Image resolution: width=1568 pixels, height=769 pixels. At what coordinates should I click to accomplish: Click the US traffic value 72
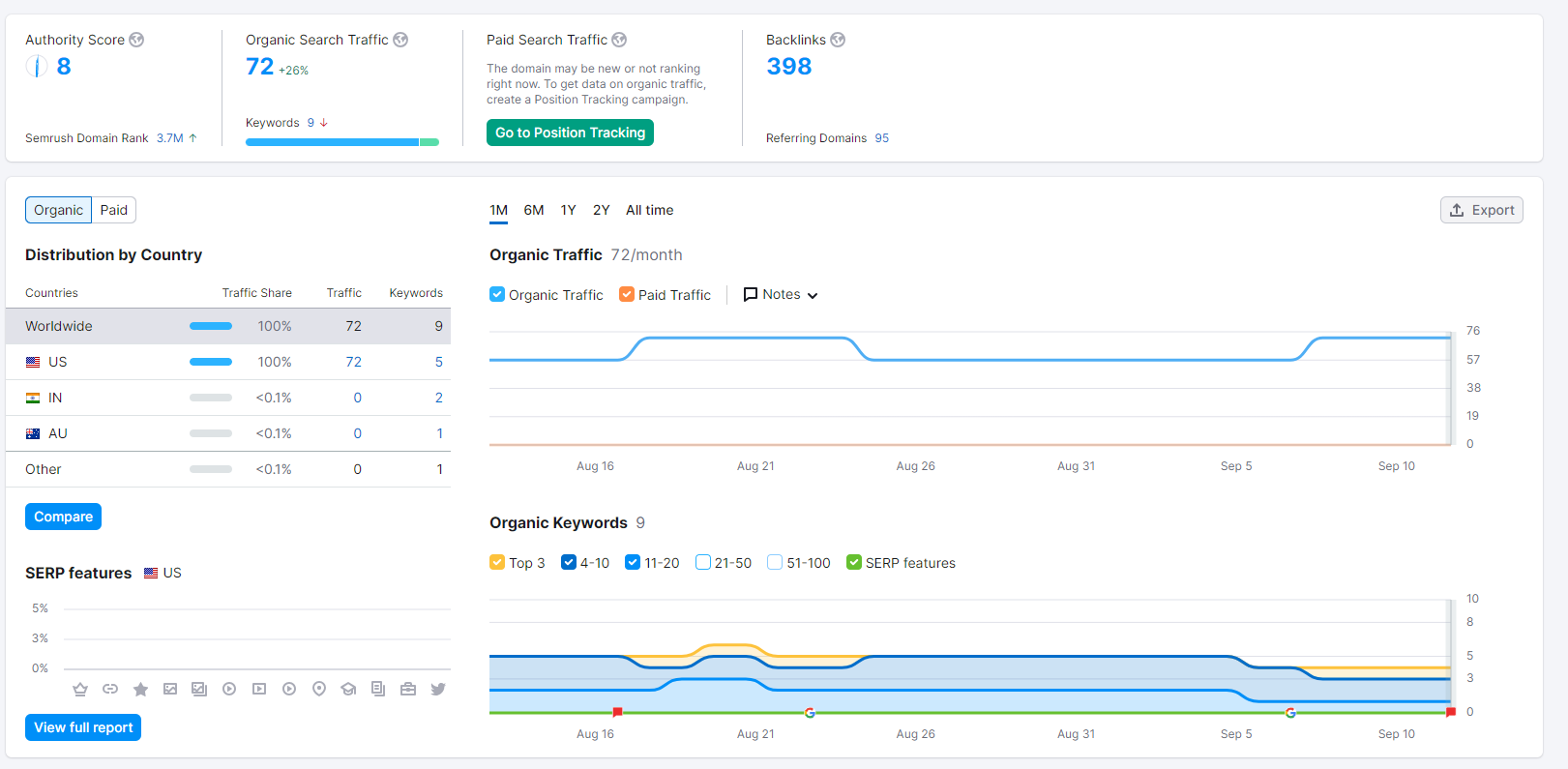click(x=354, y=362)
